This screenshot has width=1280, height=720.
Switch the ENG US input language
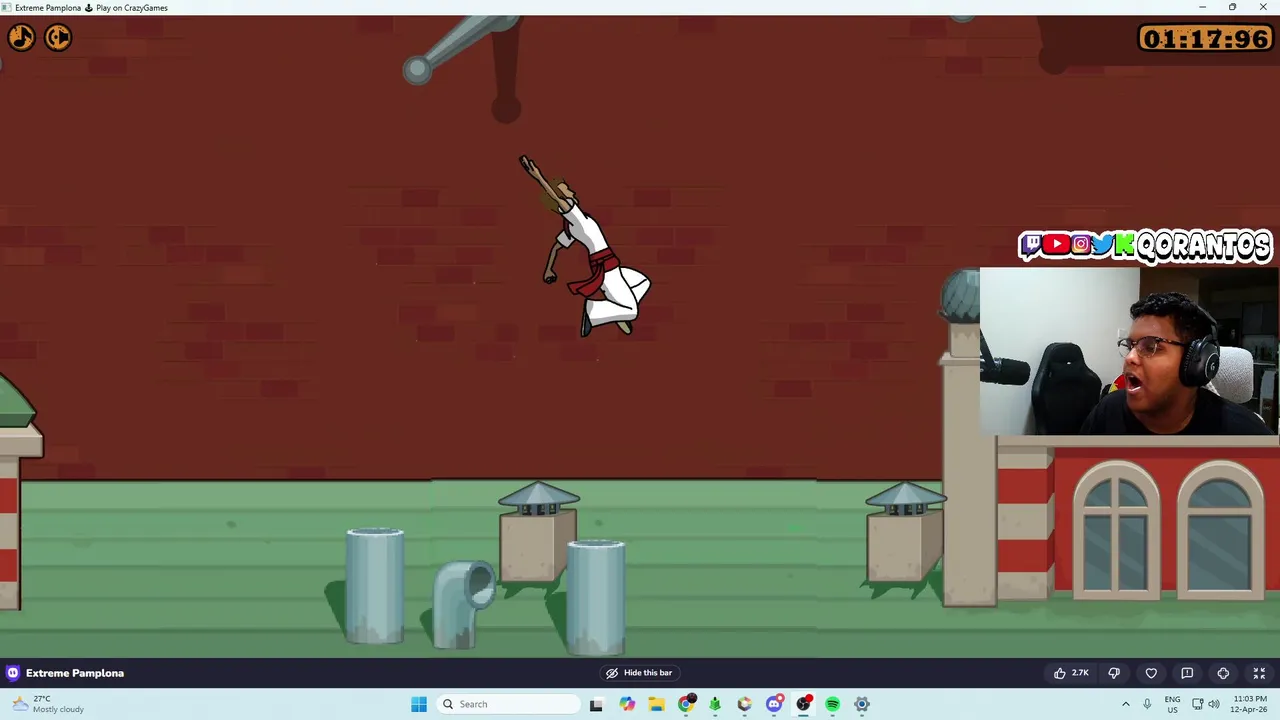coord(1172,704)
